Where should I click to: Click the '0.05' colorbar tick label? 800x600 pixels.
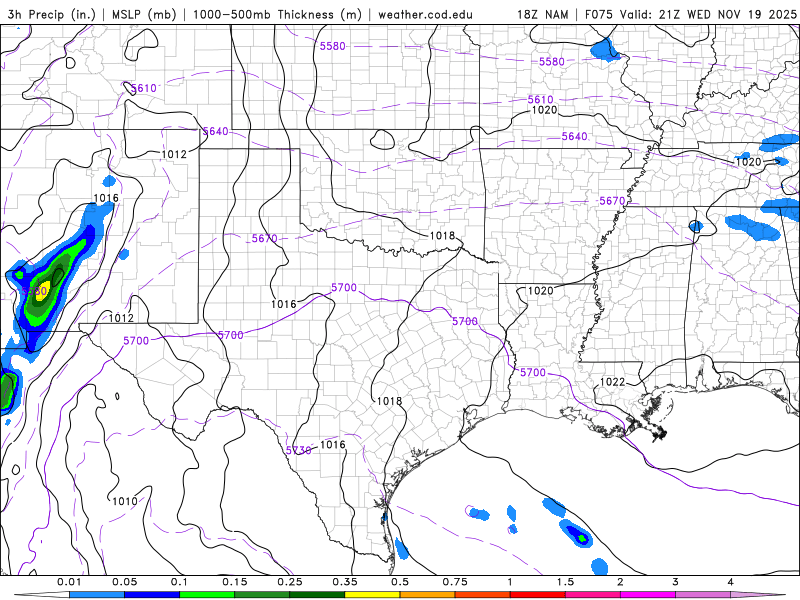124,582
